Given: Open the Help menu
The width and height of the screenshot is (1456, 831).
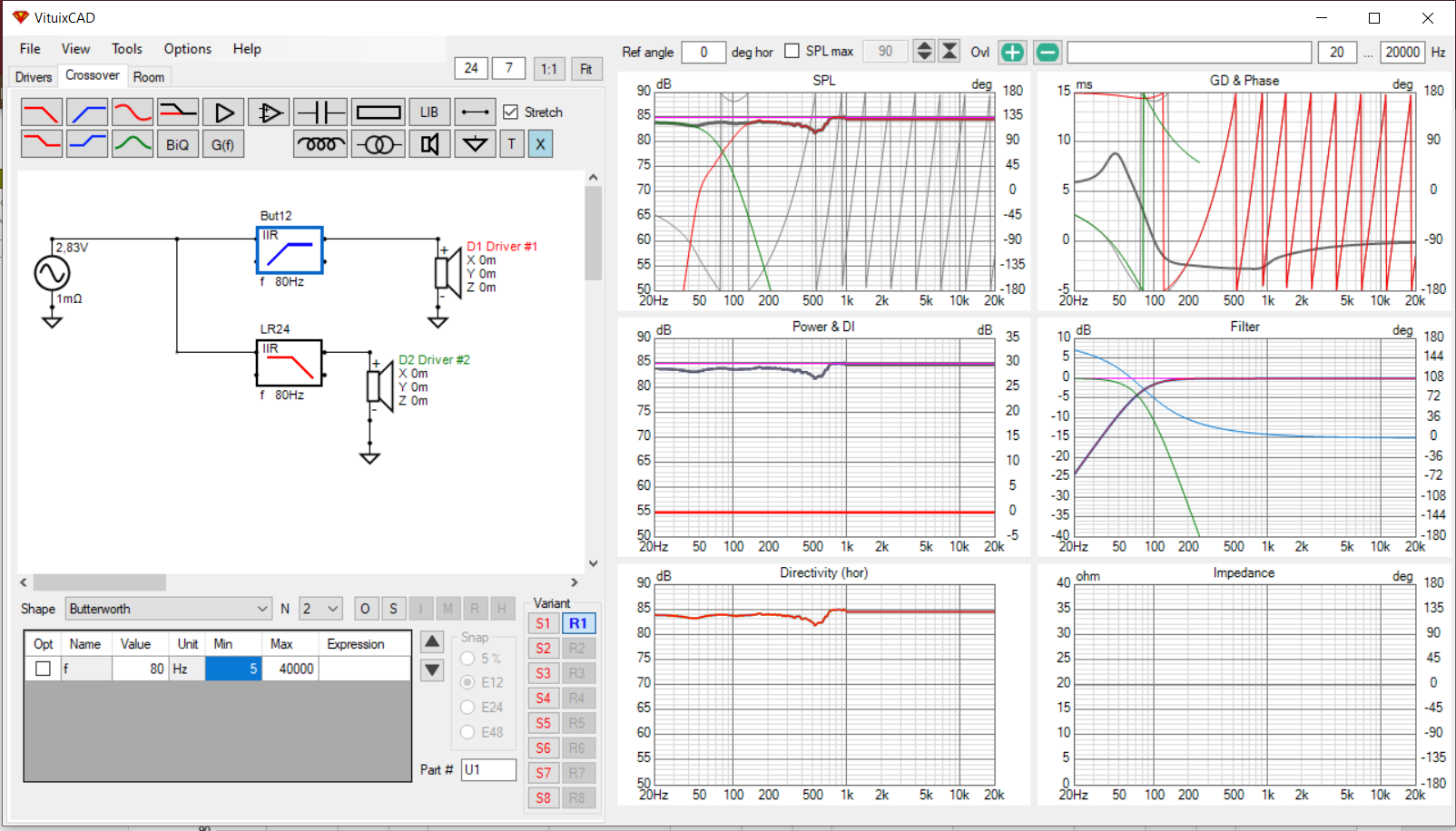Looking at the screenshot, I should coord(247,49).
